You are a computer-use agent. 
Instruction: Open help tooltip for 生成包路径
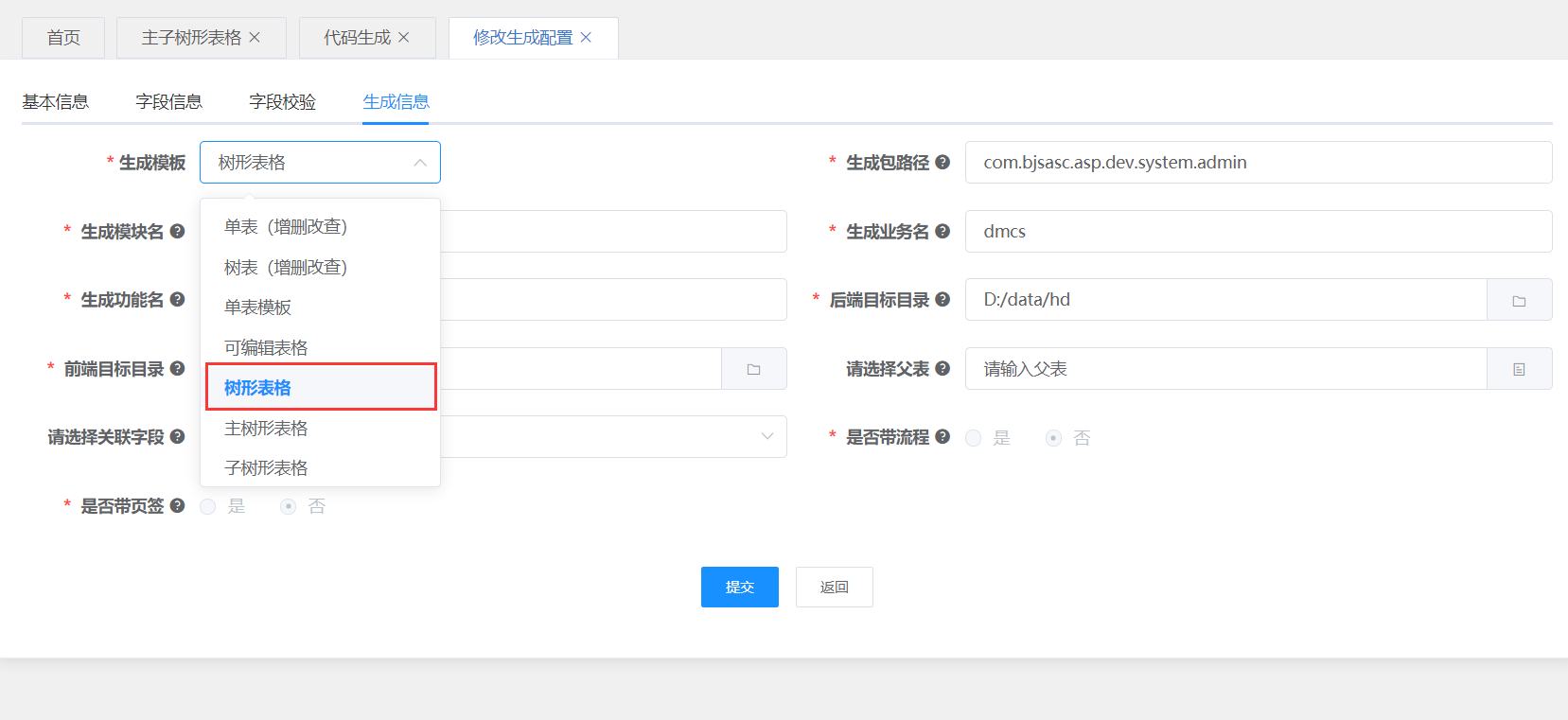[943, 162]
